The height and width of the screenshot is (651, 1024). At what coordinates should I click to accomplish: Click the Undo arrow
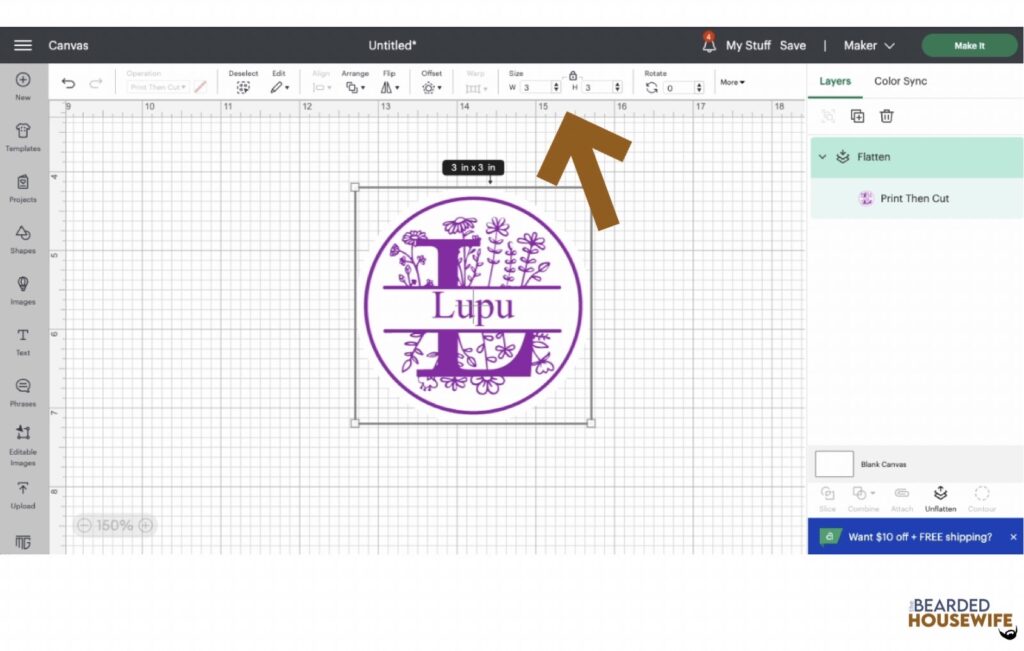pos(68,84)
